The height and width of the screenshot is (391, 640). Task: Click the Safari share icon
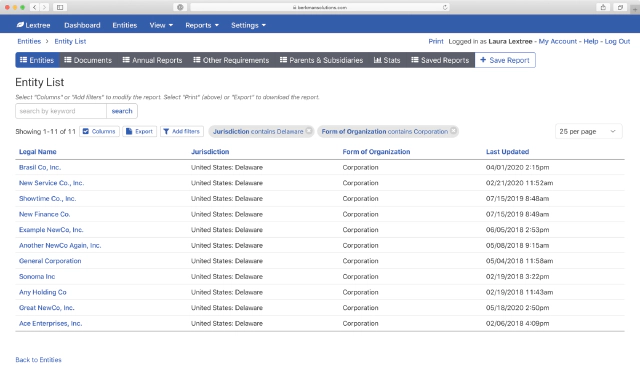(603, 7)
